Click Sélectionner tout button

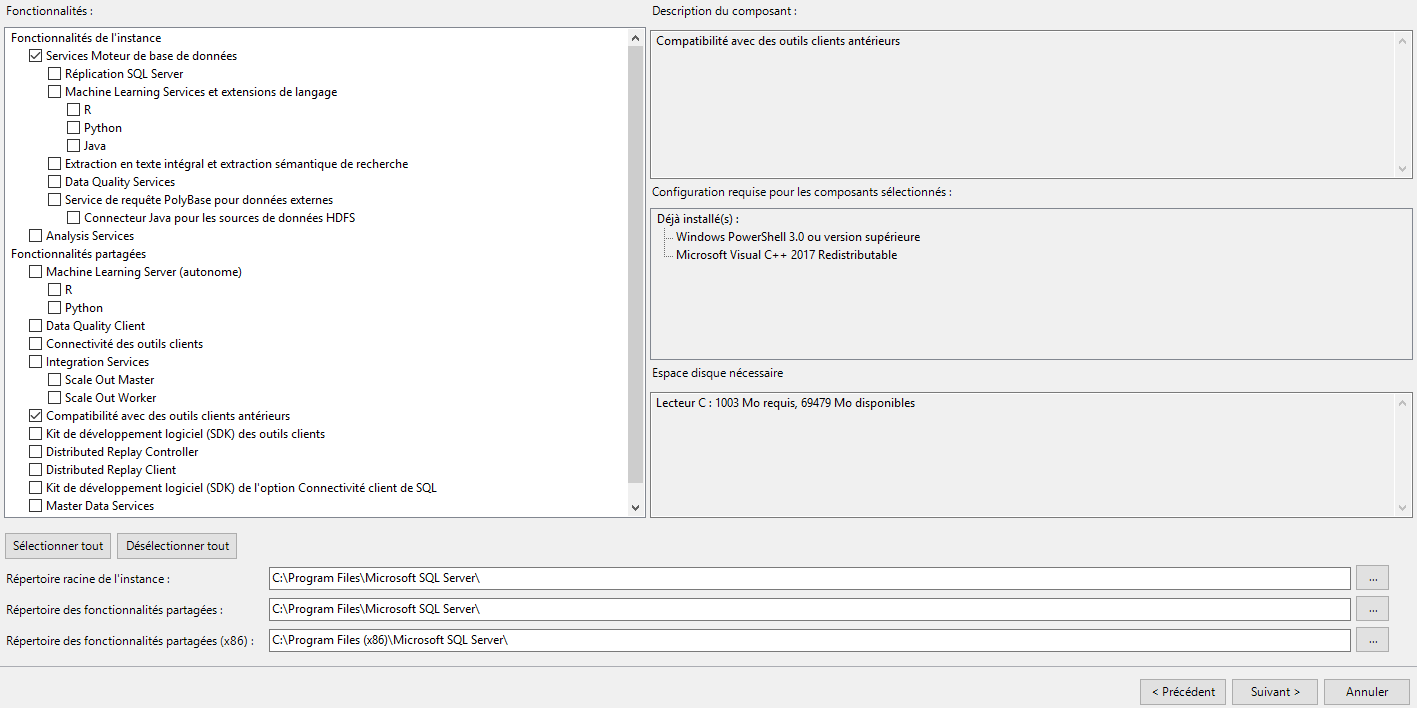(x=58, y=546)
